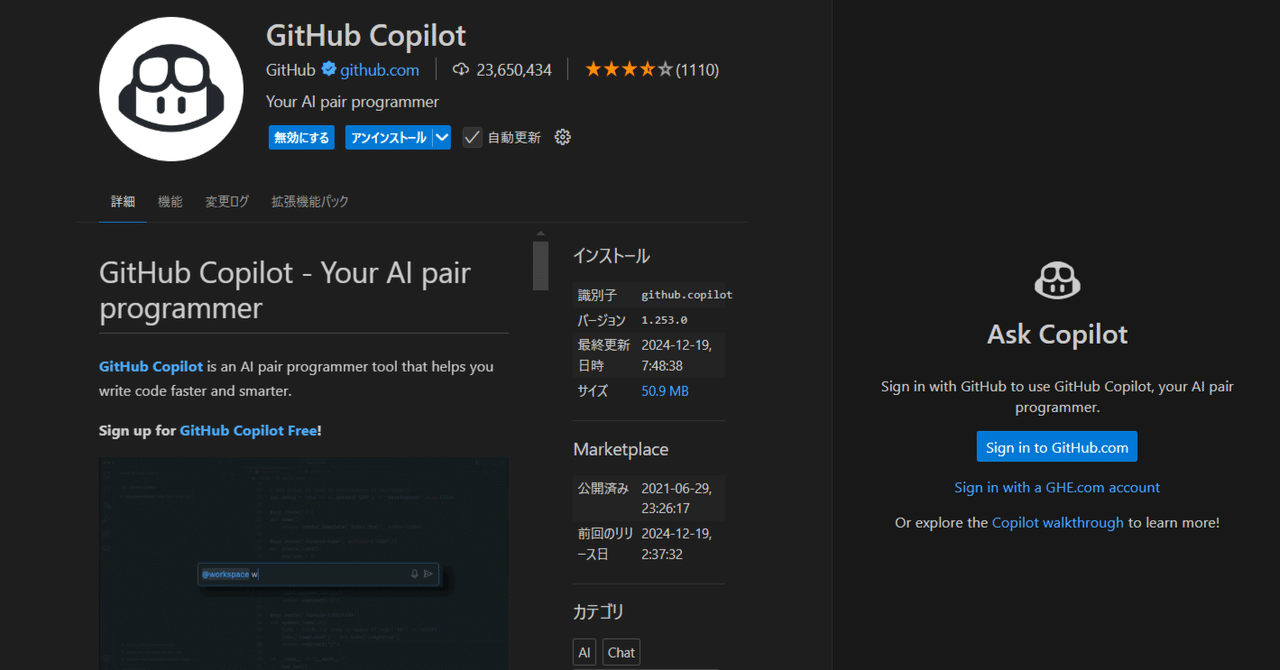Click the microphone icon in the preview screenshot
This screenshot has height=670, width=1280.
point(413,573)
